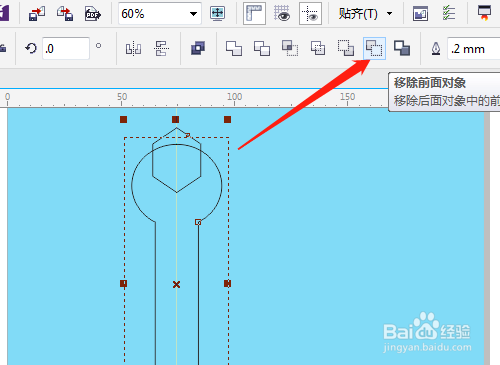This screenshot has width=500, height=365.
Task: Launch full-screen preview
Action: [x=217, y=13]
